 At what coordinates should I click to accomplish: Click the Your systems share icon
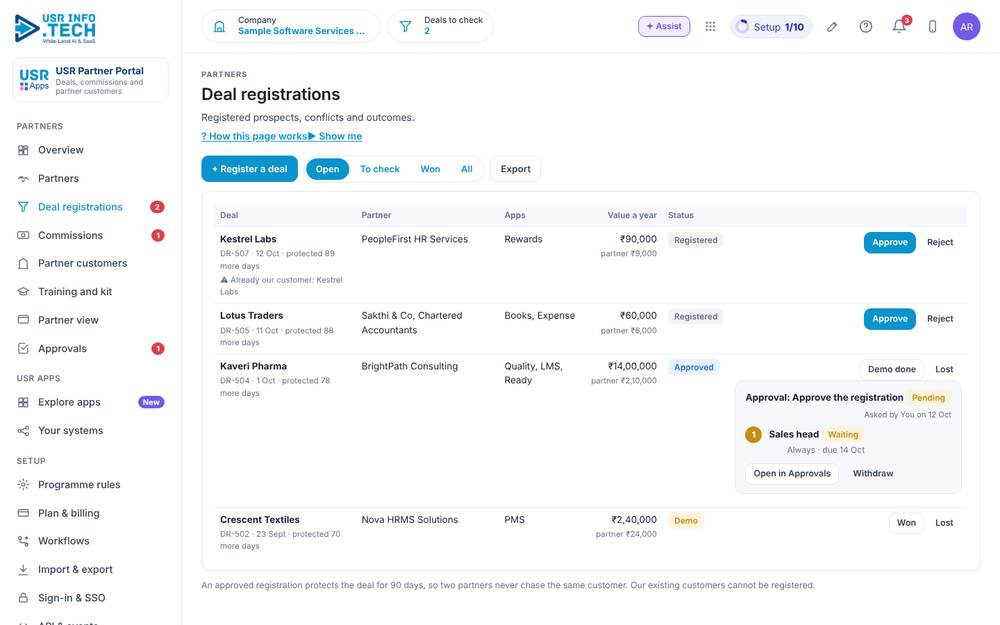(x=23, y=430)
